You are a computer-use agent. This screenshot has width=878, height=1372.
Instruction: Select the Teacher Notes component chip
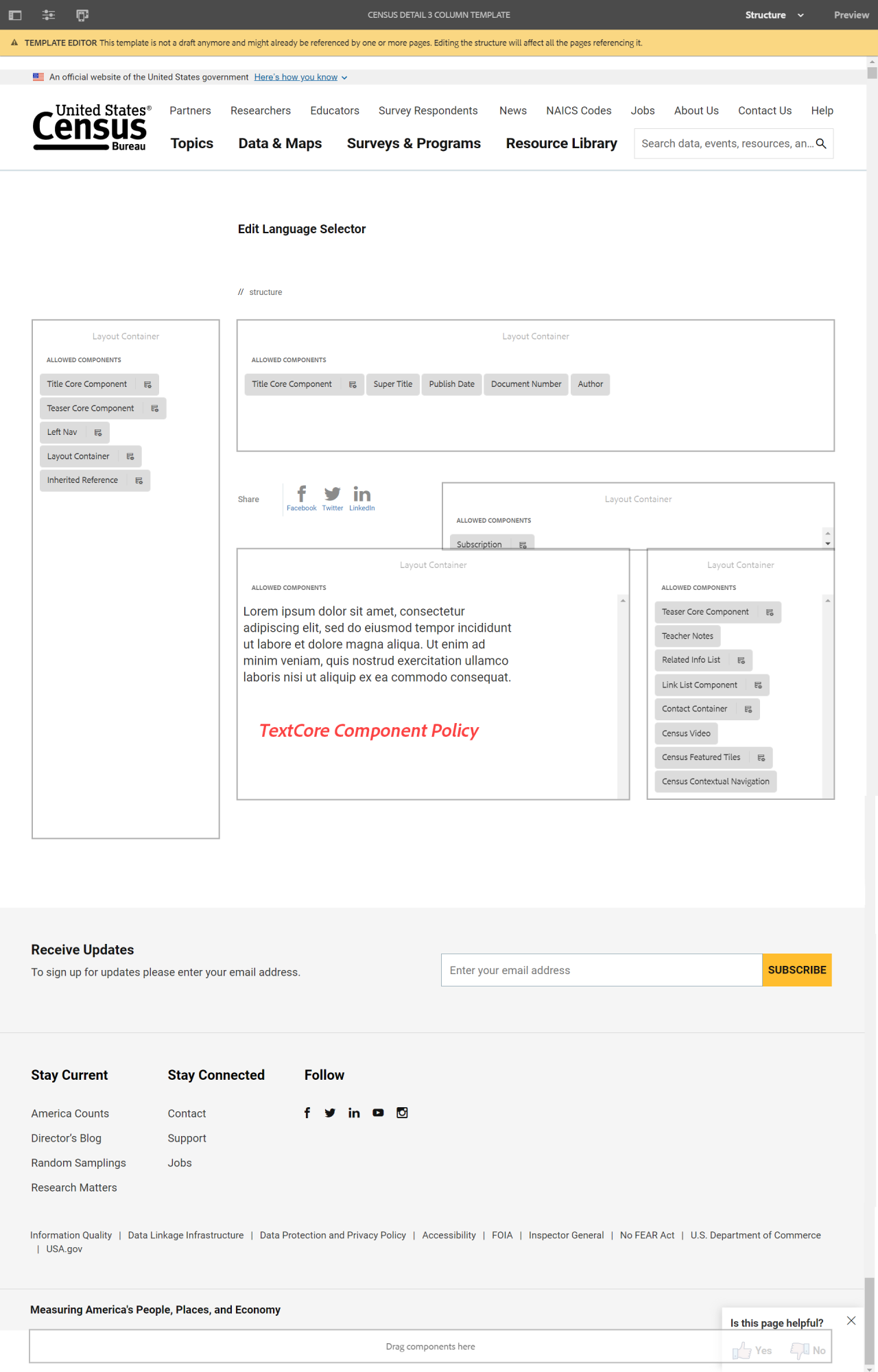687,636
